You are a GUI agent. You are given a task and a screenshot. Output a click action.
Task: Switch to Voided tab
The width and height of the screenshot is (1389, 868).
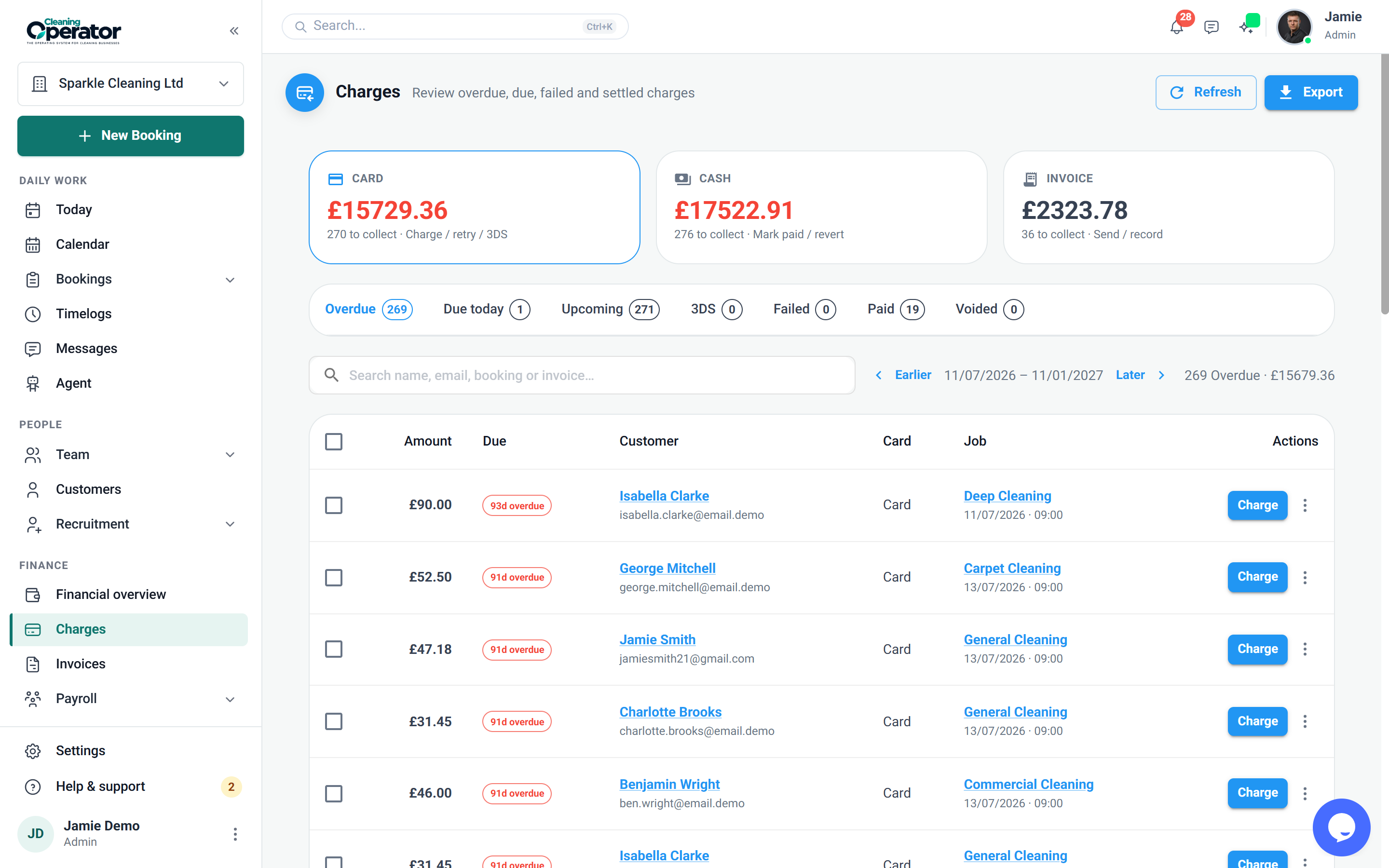click(990, 310)
